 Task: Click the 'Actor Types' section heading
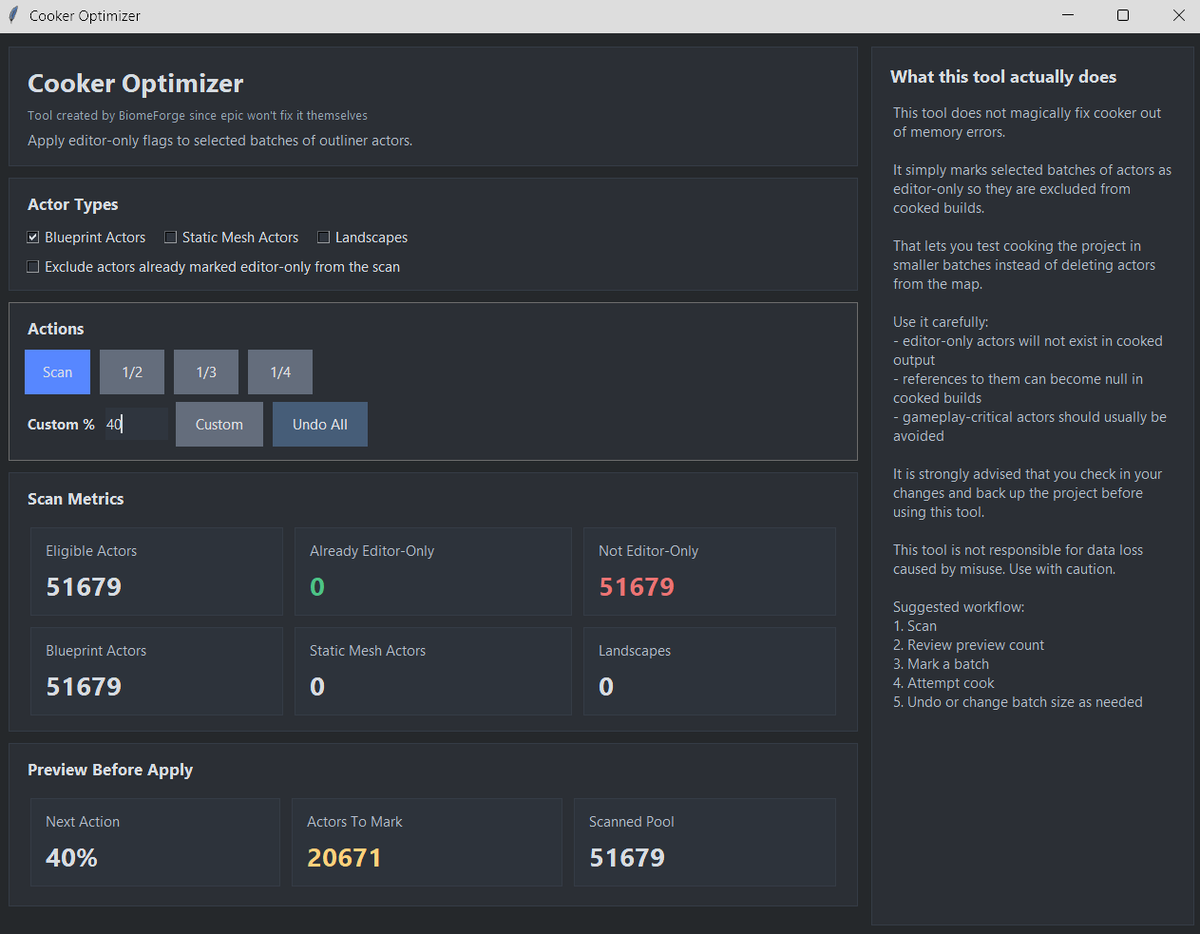[73, 205]
